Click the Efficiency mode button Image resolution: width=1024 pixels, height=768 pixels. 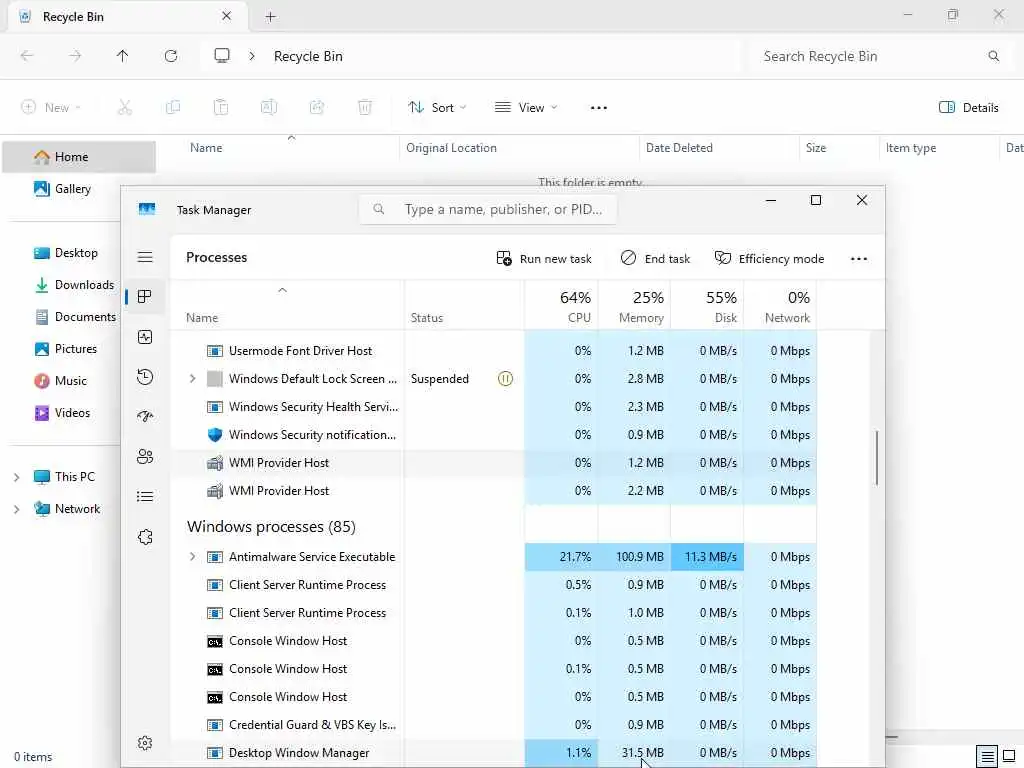click(x=769, y=259)
